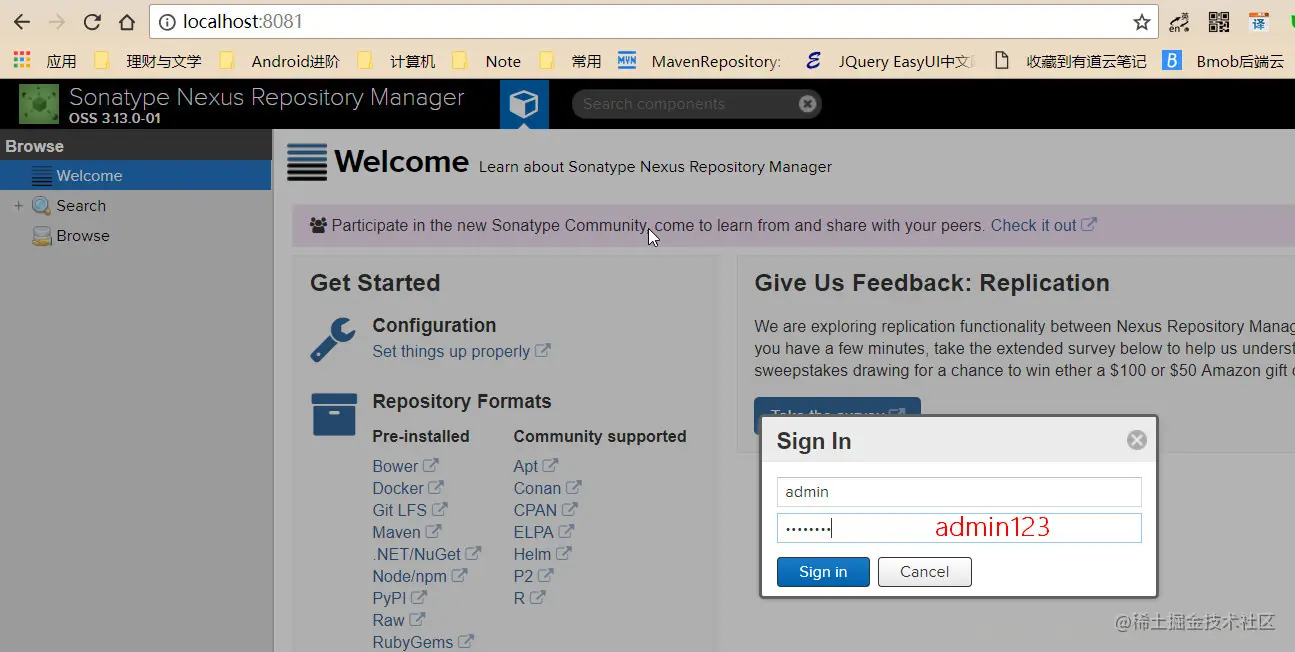This screenshot has width=1295, height=652.
Task: Open the 理财与文学 bookmark folder
Action: pyautogui.click(x=149, y=61)
